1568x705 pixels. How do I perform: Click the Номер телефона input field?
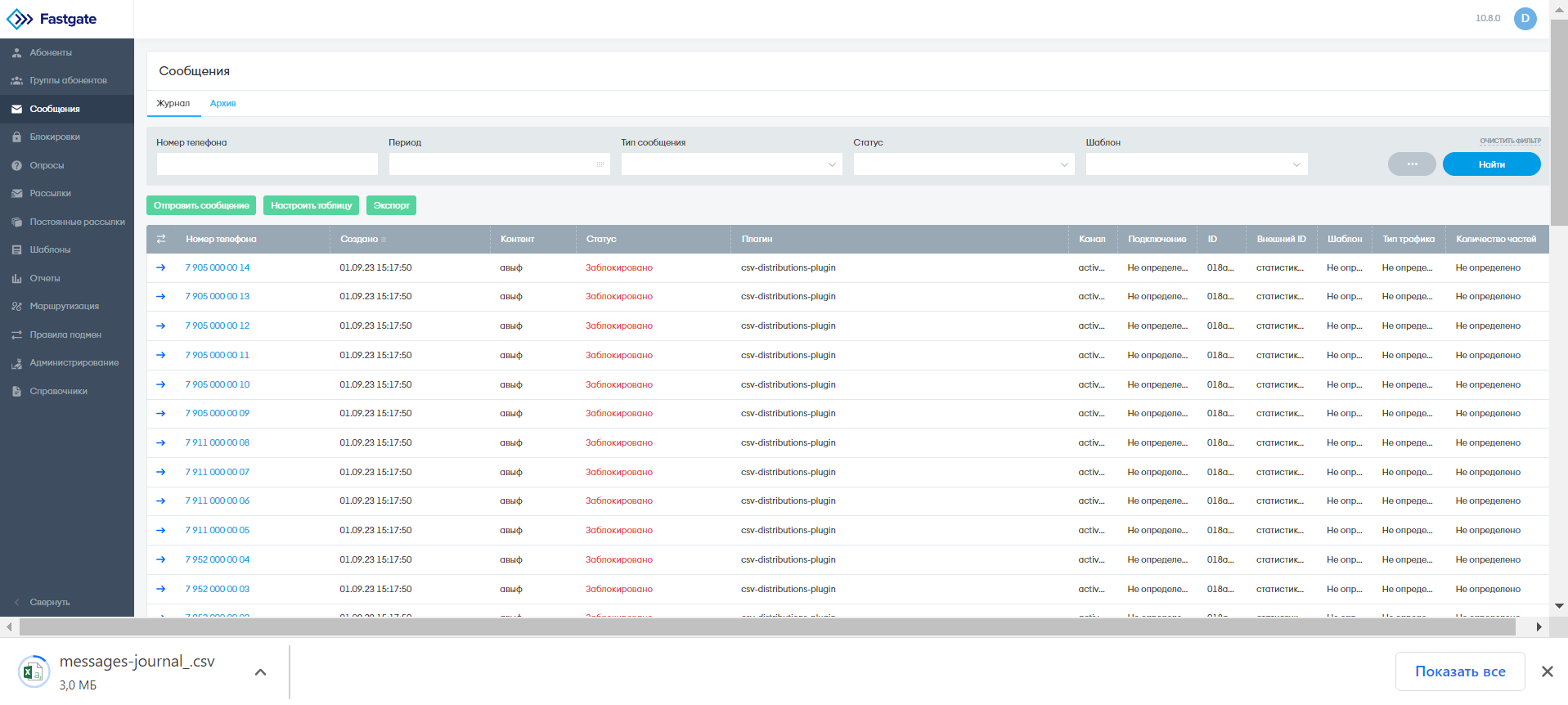coord(267,164)
